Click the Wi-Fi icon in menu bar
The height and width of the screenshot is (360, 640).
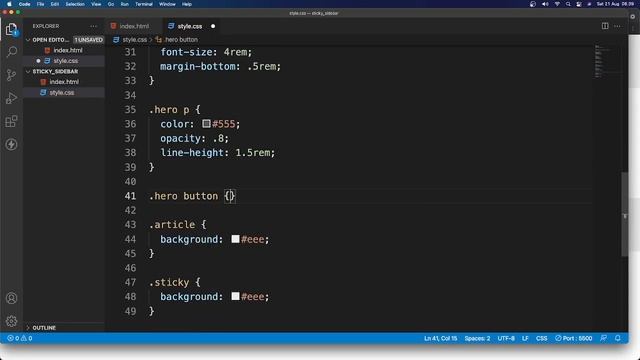pyautogui.click(x=557, y=4)
